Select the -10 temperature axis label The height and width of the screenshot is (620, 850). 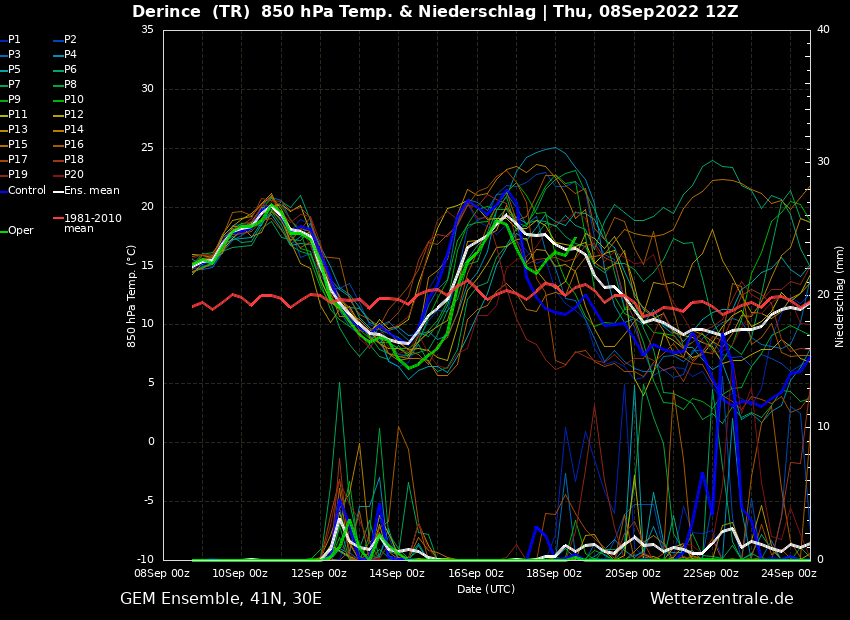[145, 559]
